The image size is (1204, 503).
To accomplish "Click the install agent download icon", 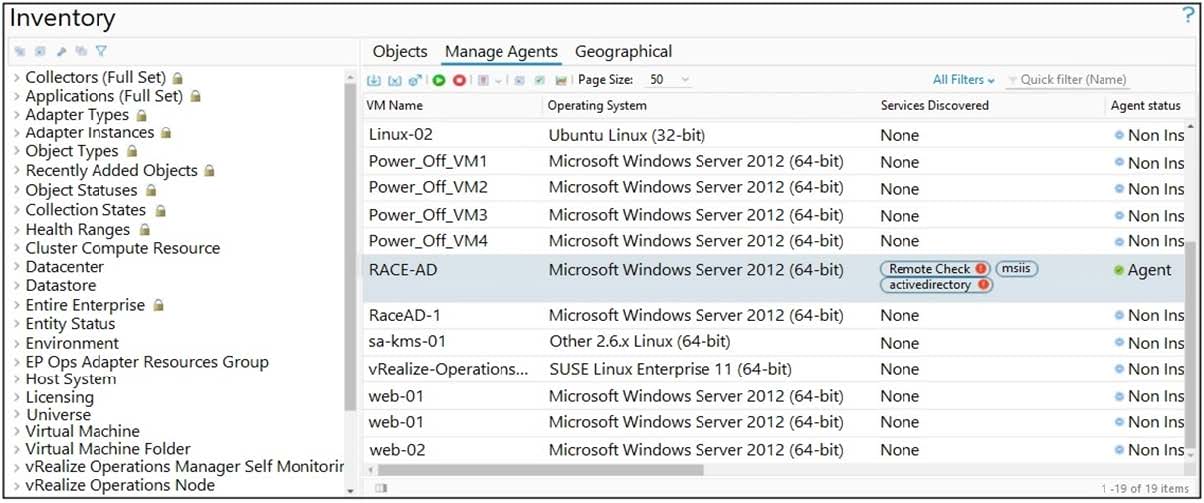I will pyautogui.click(x=374, y=80).
